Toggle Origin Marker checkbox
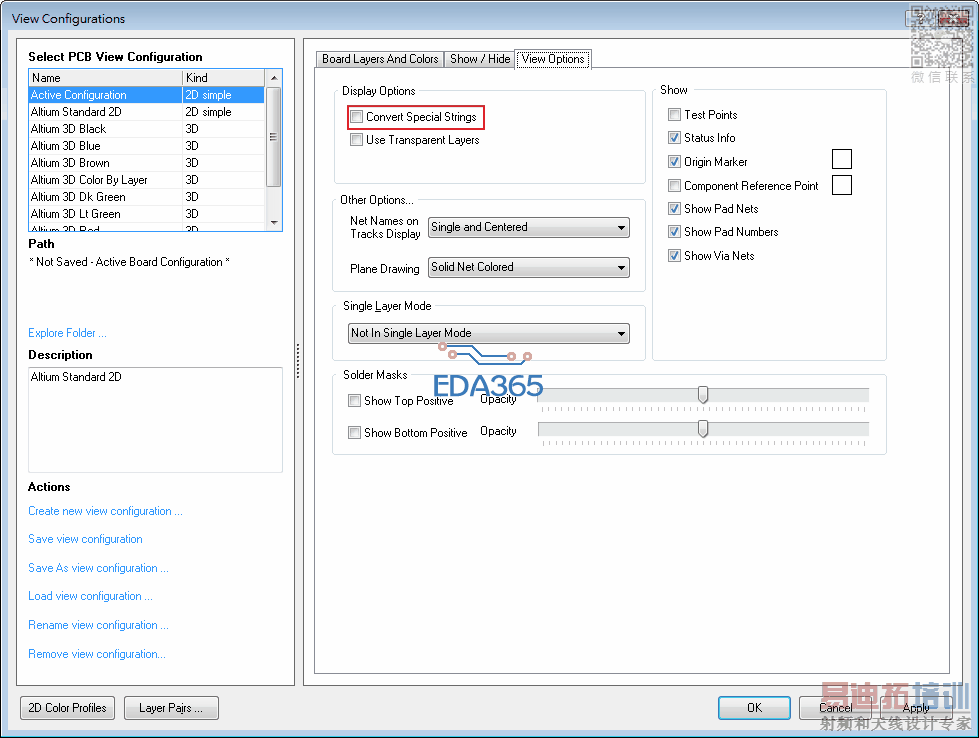This screenshot has width=979, height=738. tap(674, 162)
